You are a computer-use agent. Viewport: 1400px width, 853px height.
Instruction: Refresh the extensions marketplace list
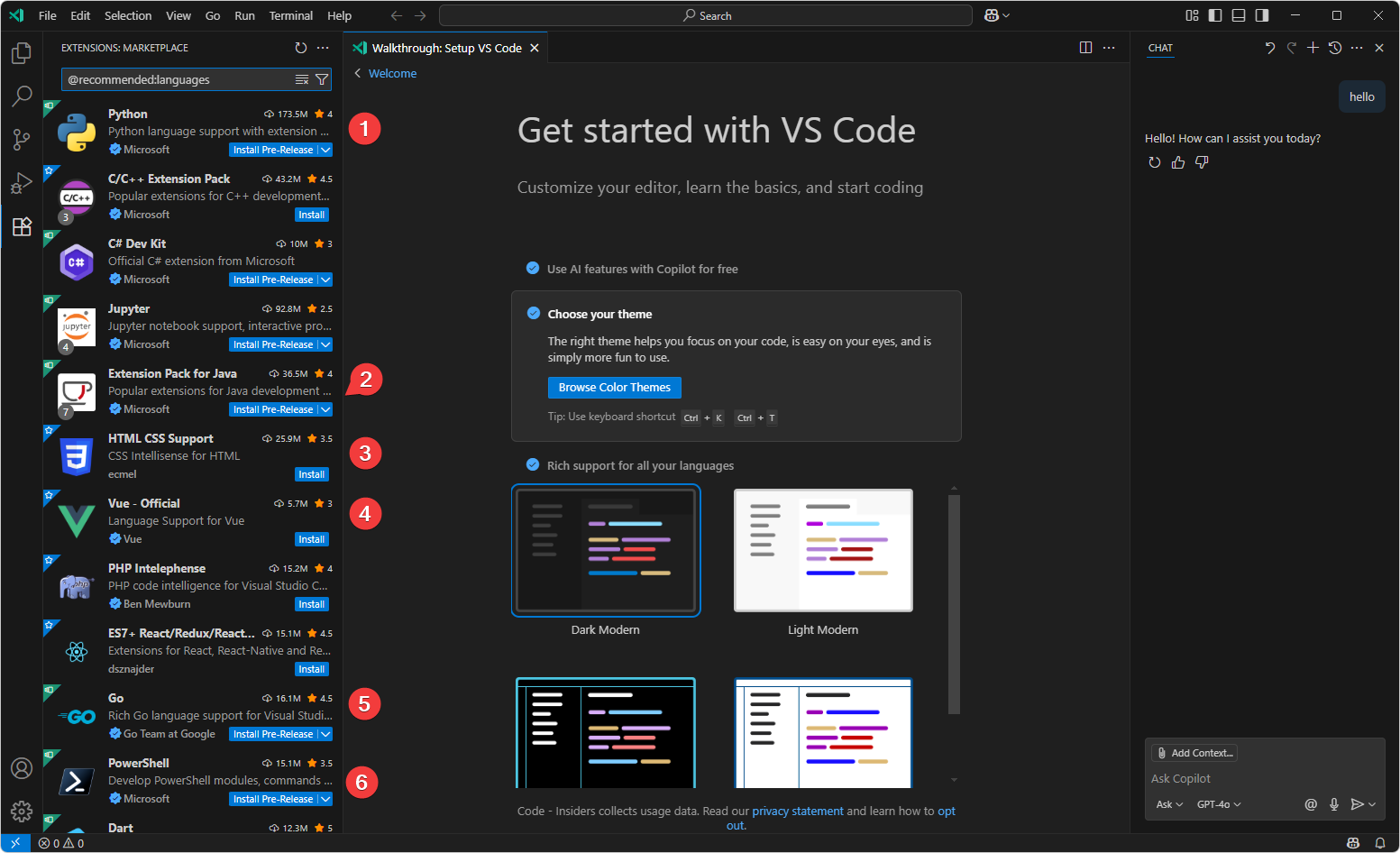[301, 48]
